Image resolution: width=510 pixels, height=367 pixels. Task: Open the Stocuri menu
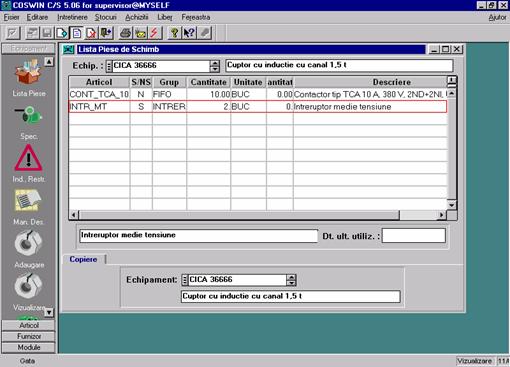coord(106,17)
